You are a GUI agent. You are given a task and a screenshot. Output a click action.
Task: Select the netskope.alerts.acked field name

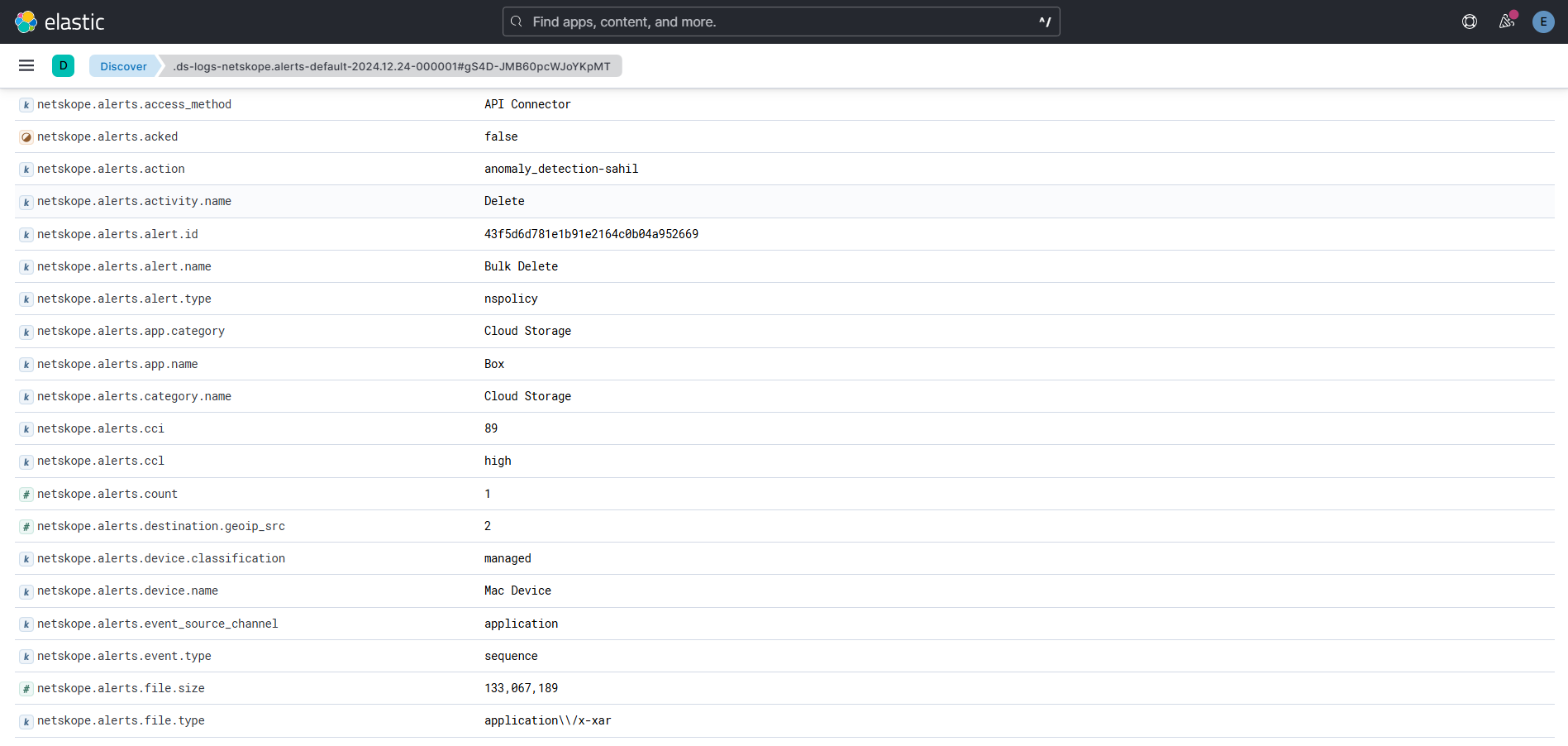click(107, 136)
